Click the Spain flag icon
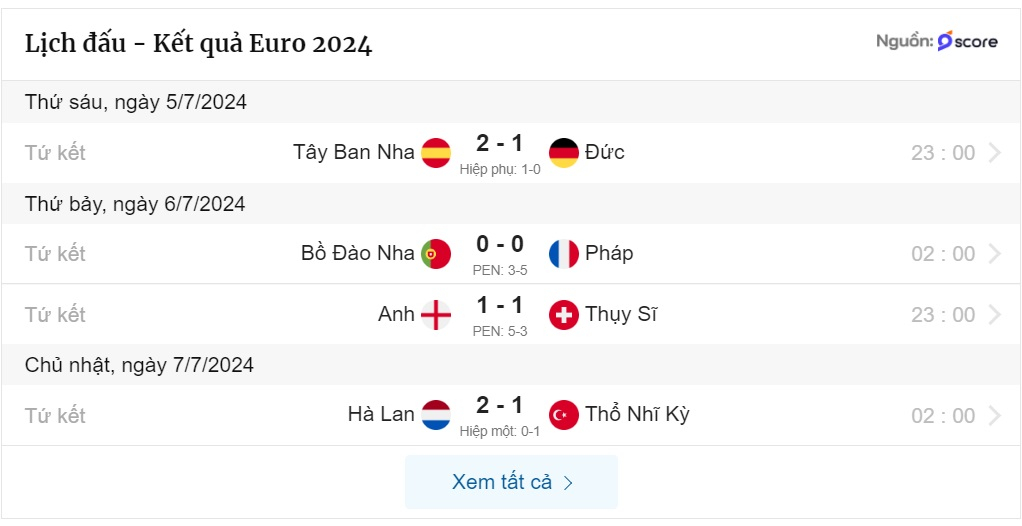The width and height of the screenshot is (1022, 526). tap(436, 153)
